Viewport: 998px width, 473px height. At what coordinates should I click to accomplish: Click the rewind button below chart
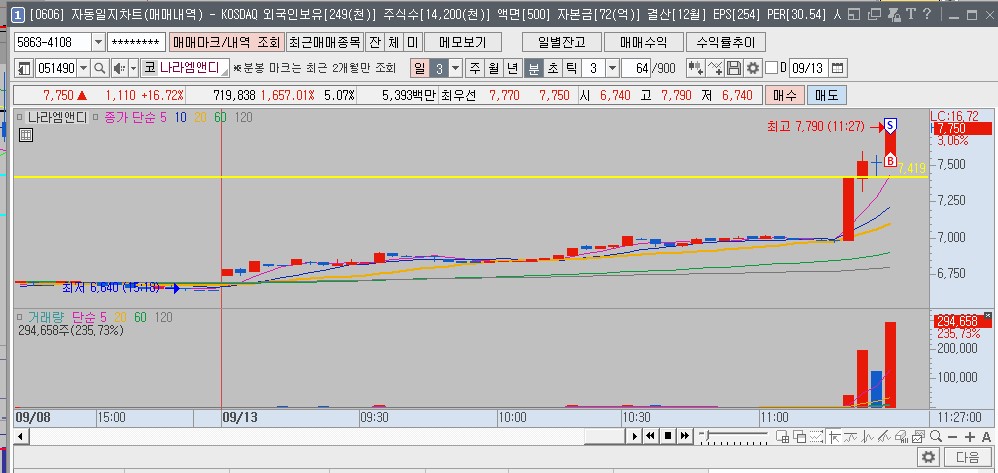point(650,436)
